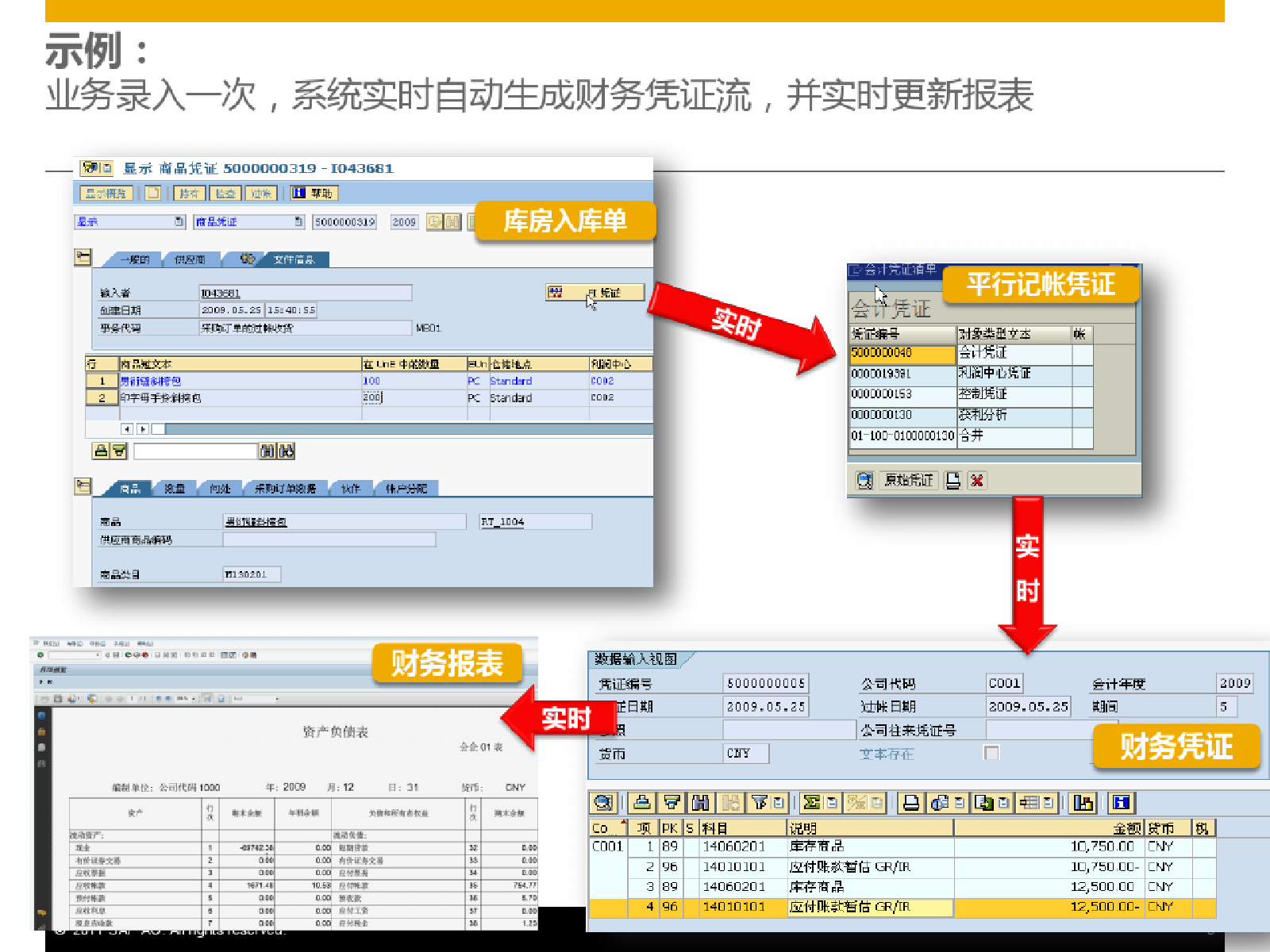Open the 帐户分配 account assignment tab

[406, 489]
